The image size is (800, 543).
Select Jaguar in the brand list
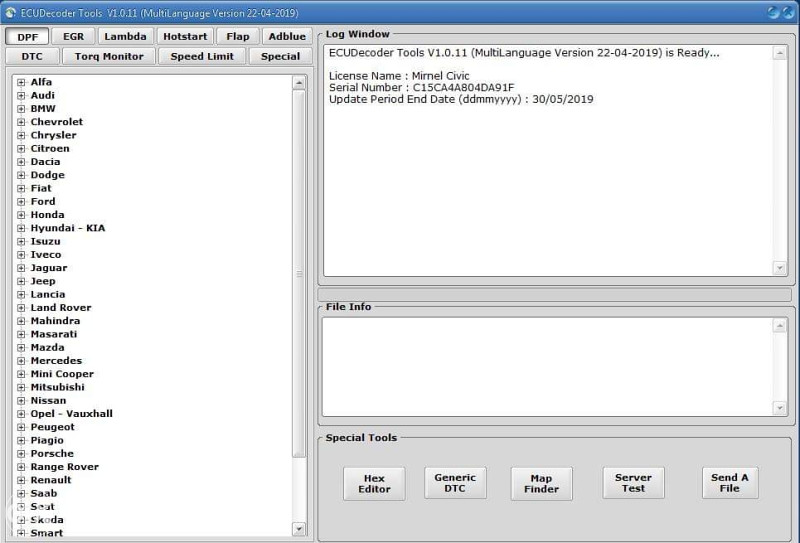(49, 268)
